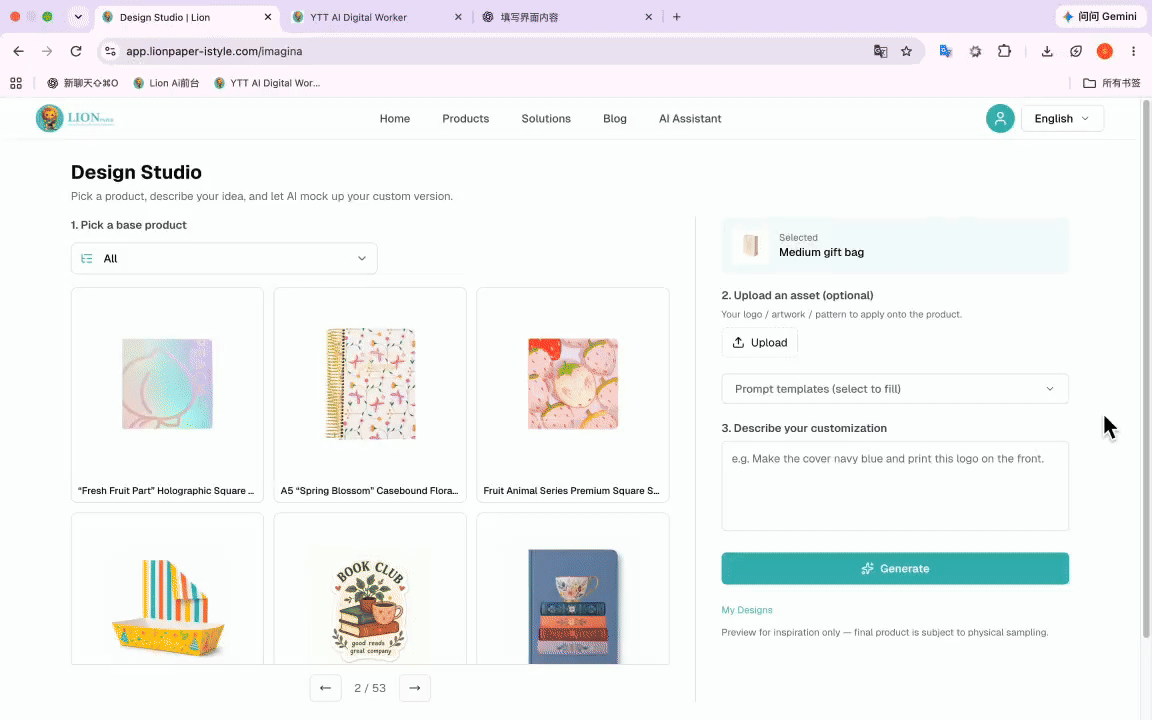Open the Google Translate extension icon
This screenshot has height=720, width=1152.
[946, 51]
